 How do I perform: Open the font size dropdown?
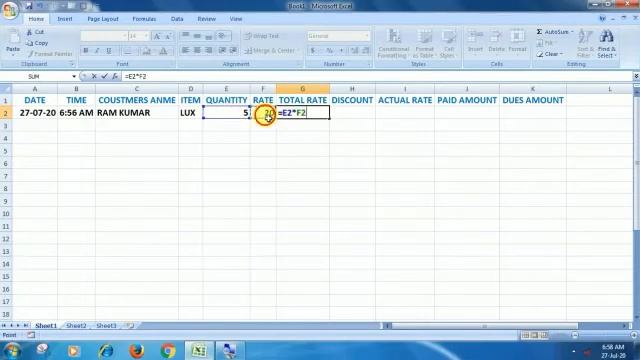pos(146,36)
